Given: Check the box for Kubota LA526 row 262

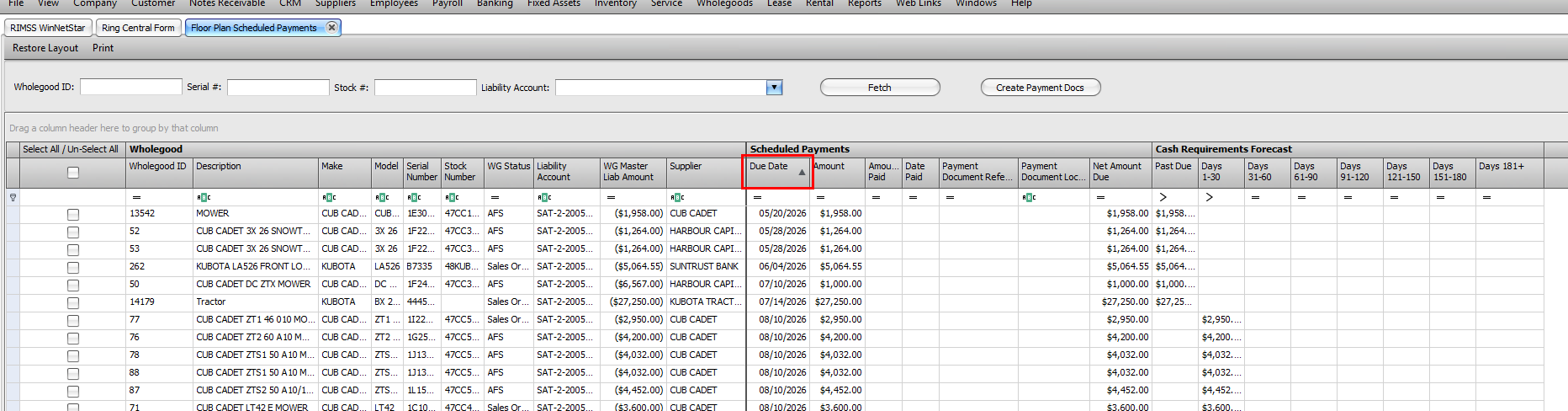Looking at the screenshot, I should coord(73,268).
